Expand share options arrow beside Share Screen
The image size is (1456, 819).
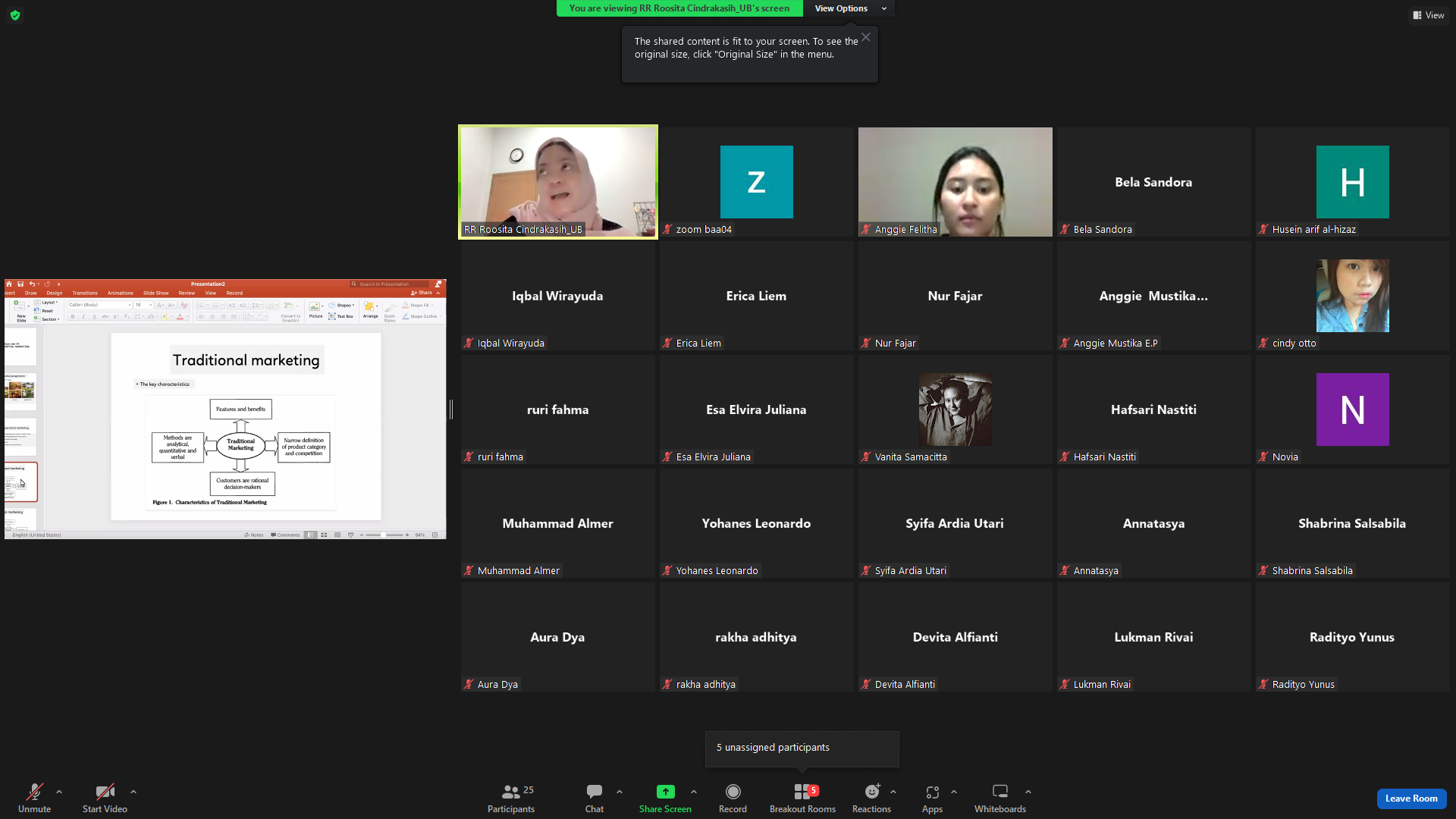[x=693, y=792]
